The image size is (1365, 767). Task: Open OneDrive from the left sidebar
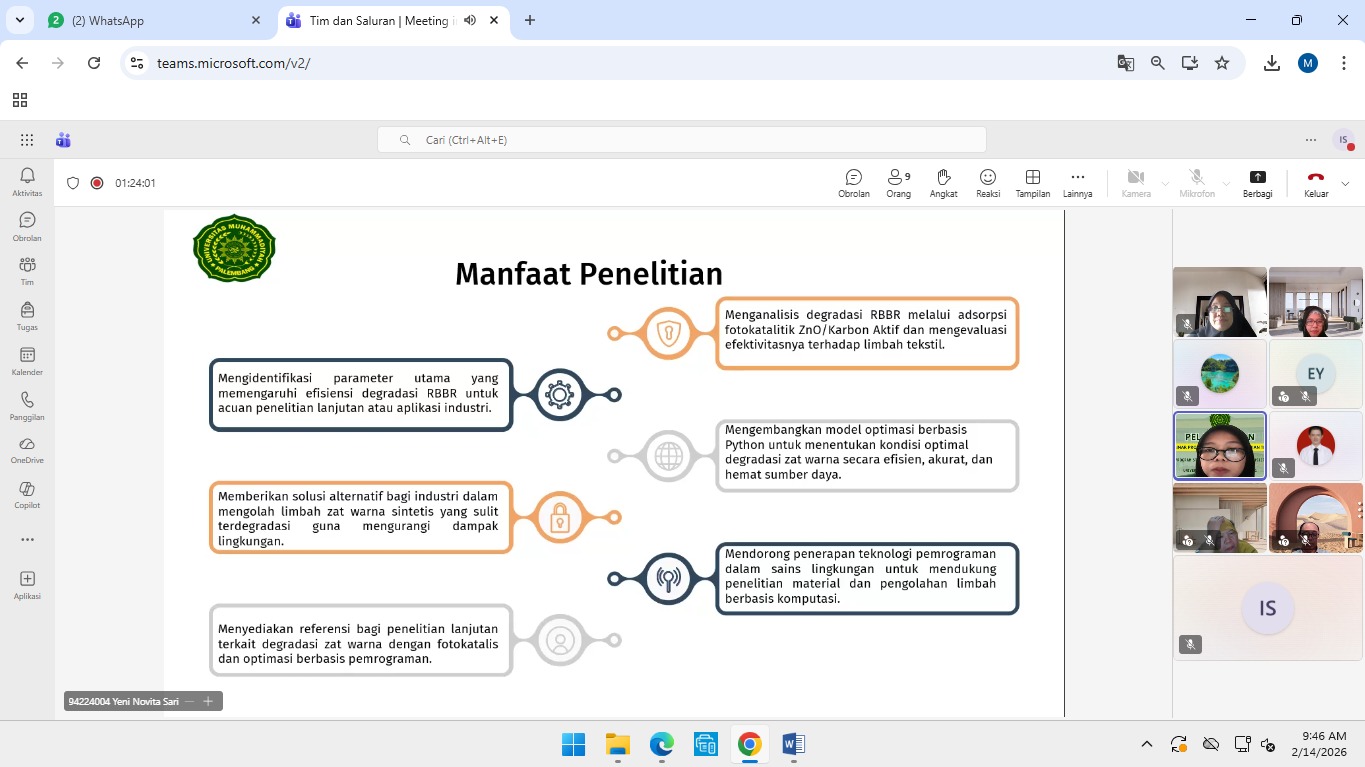[27, 449]
